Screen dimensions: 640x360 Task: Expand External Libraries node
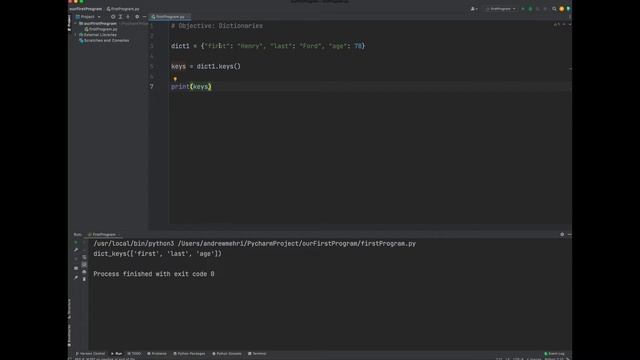pyautogui.click(x=76, y=35)
